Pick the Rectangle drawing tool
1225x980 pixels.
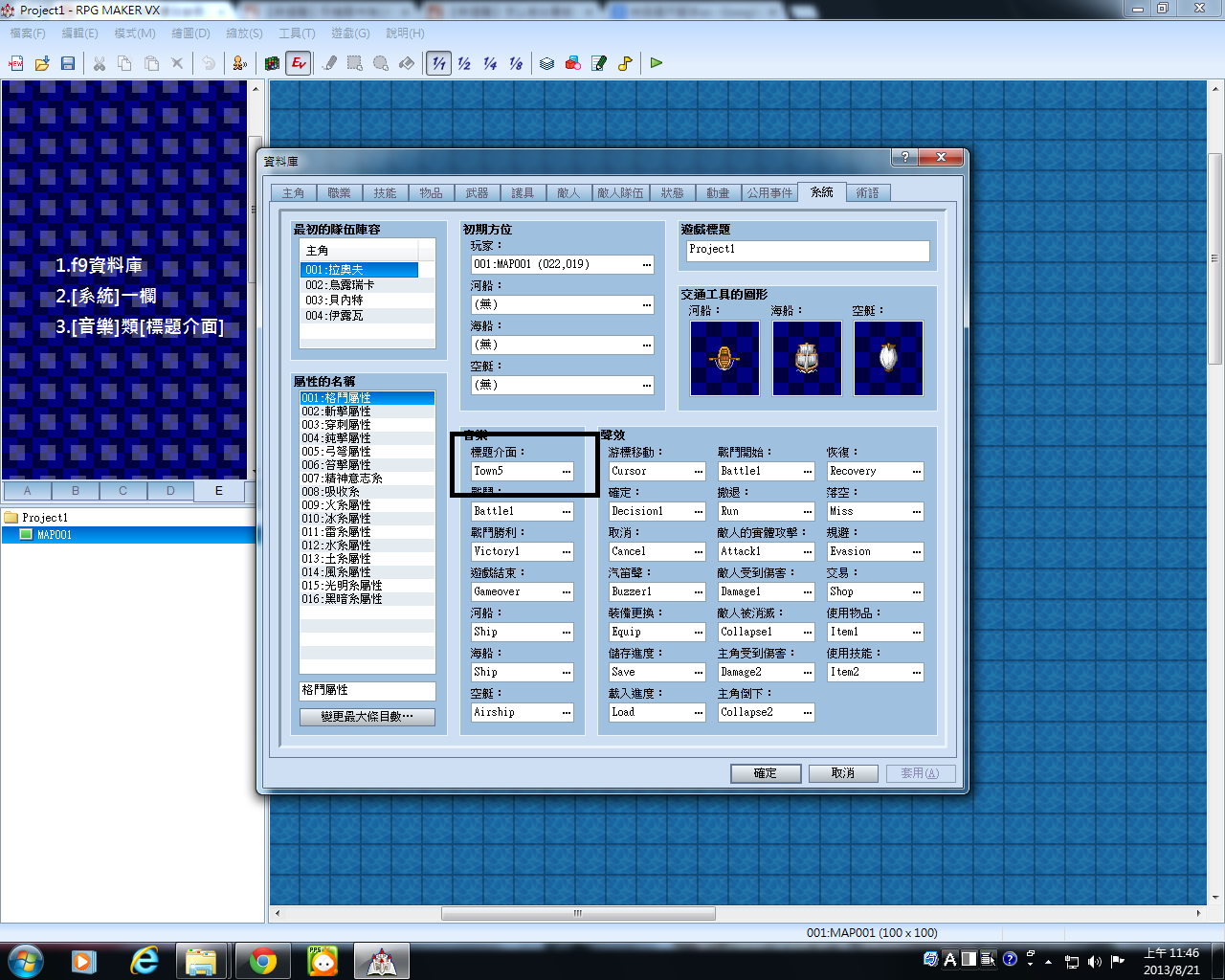click(355, 63)
